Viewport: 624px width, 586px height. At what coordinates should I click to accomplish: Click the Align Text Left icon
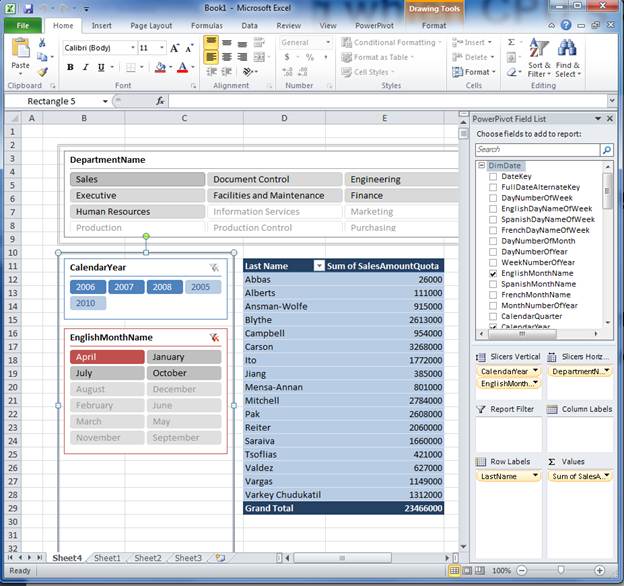click(x=211, y=57)
